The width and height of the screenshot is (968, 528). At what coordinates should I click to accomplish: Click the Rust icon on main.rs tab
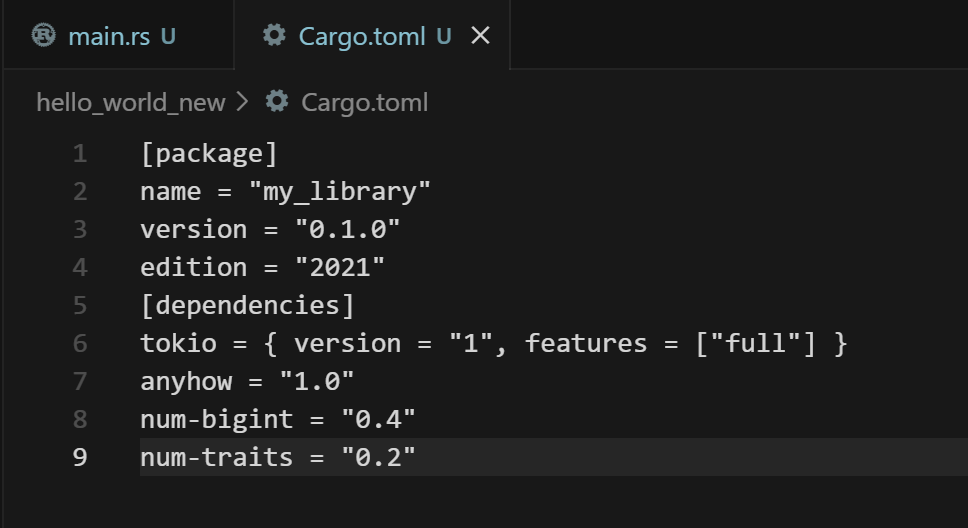(x=43, y=36)
